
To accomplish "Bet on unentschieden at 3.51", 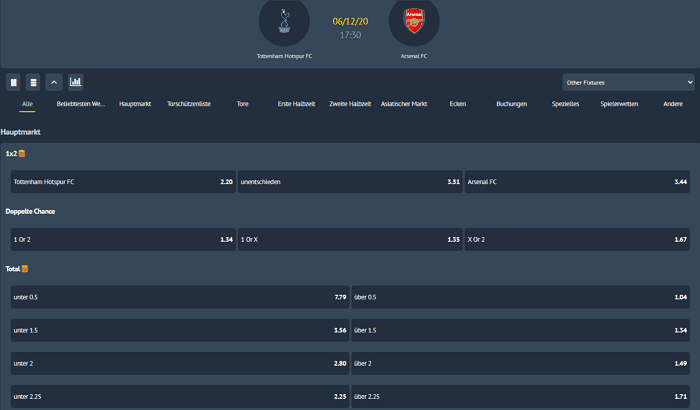I will point(350,182).
